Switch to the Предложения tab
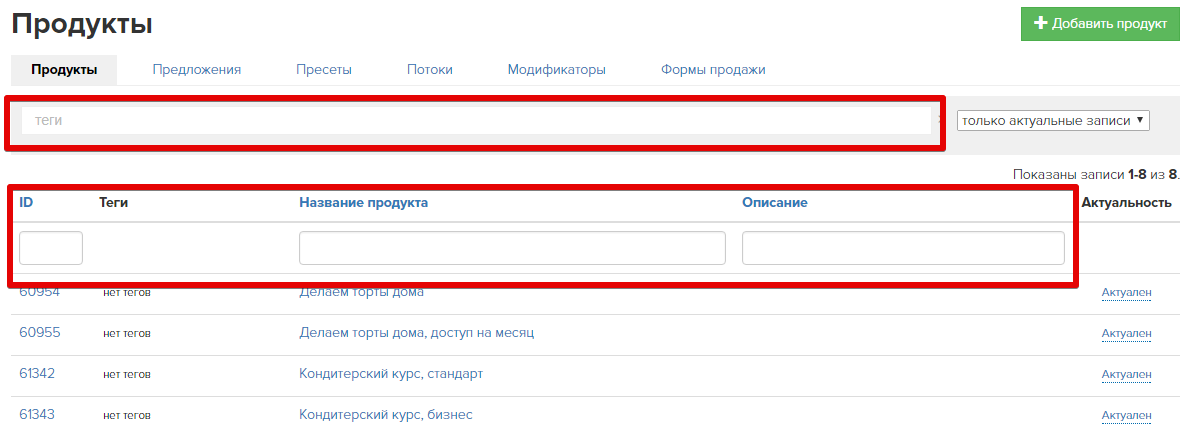Image resolution: width=1189 pixels, height=436 pixels. tap(196, 70)
